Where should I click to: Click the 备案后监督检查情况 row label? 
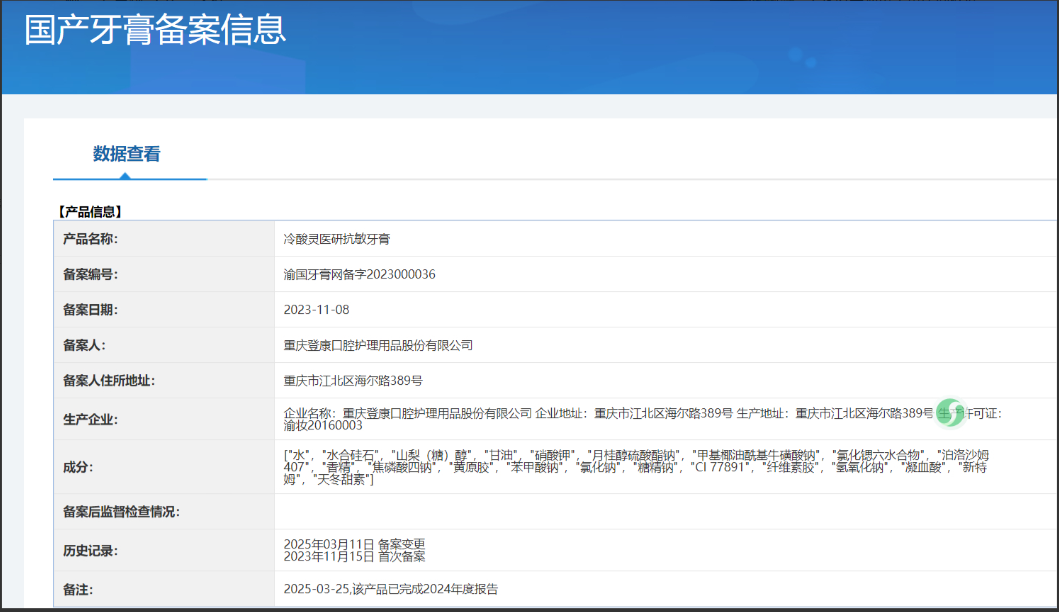121,512
